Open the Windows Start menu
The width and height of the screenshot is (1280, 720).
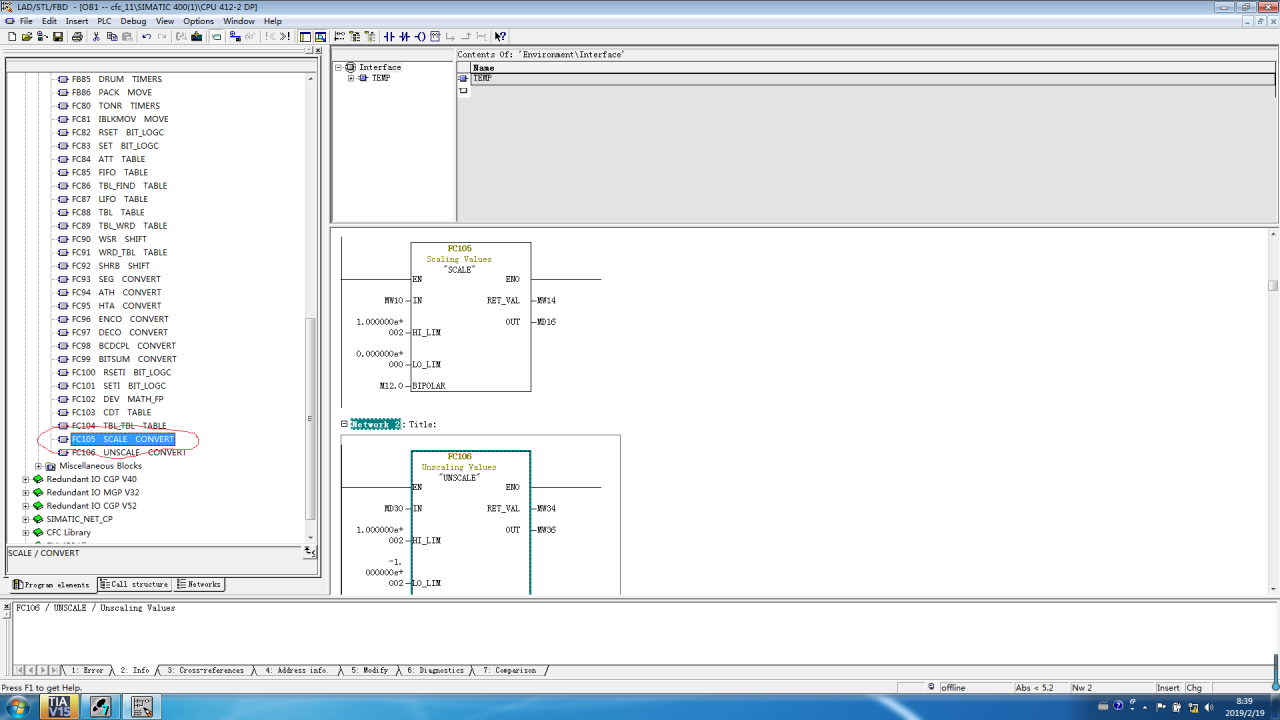coord(20,707)
